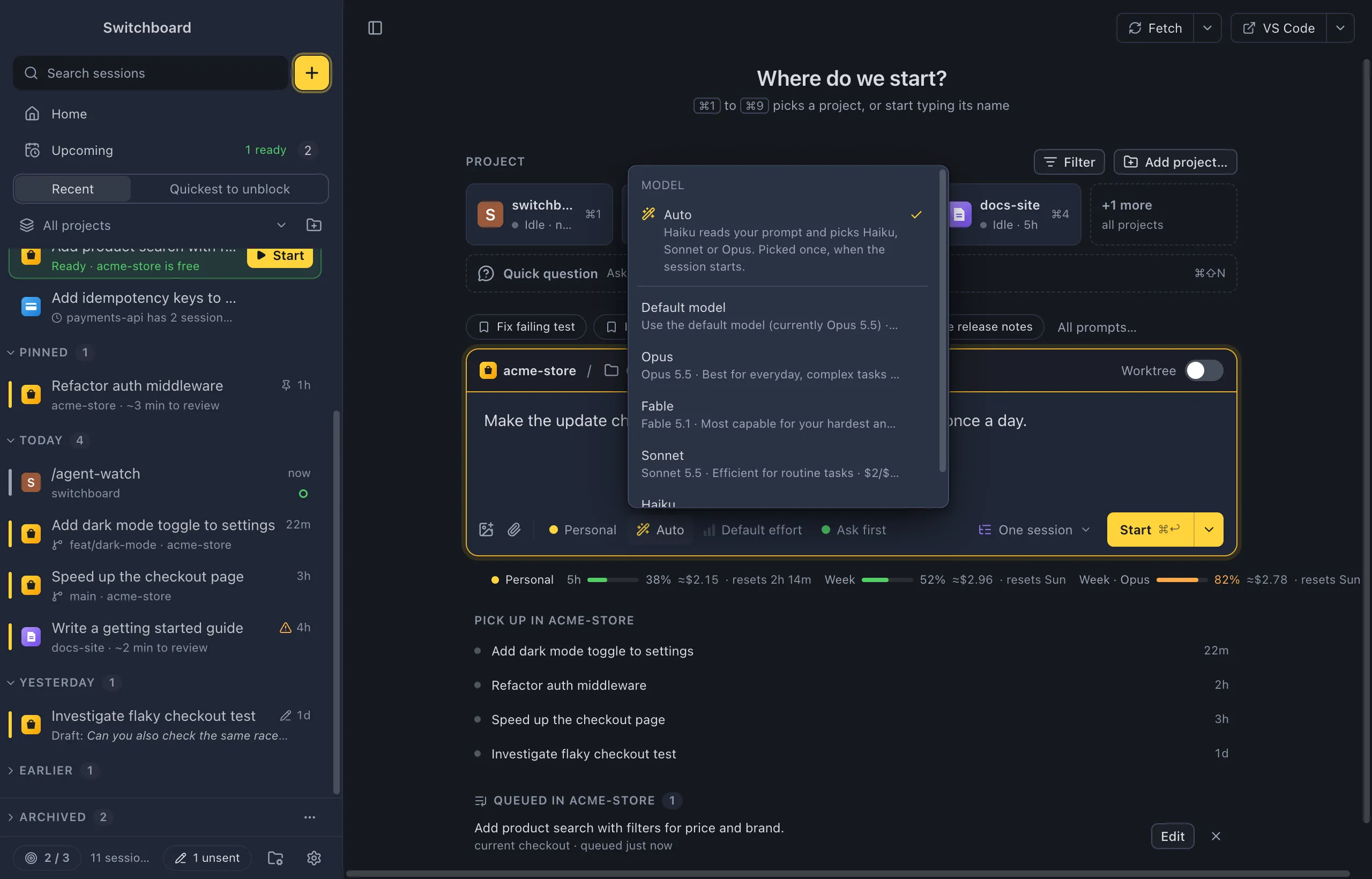Click the yellow Start button in composer

[1150, 530]
